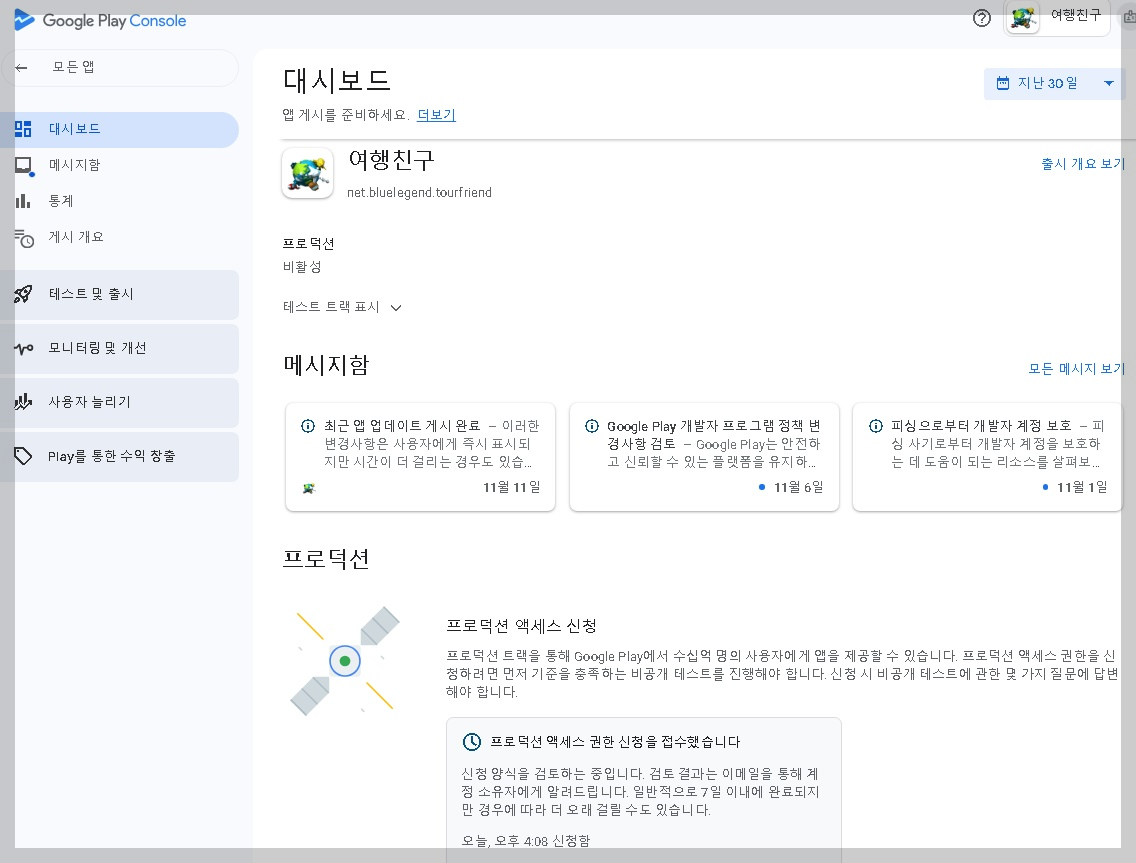Image resolution: width=1136 pixels, height=863 pixels.
Task: Click the 여행친구 app title
Action: tap(391, 159)
